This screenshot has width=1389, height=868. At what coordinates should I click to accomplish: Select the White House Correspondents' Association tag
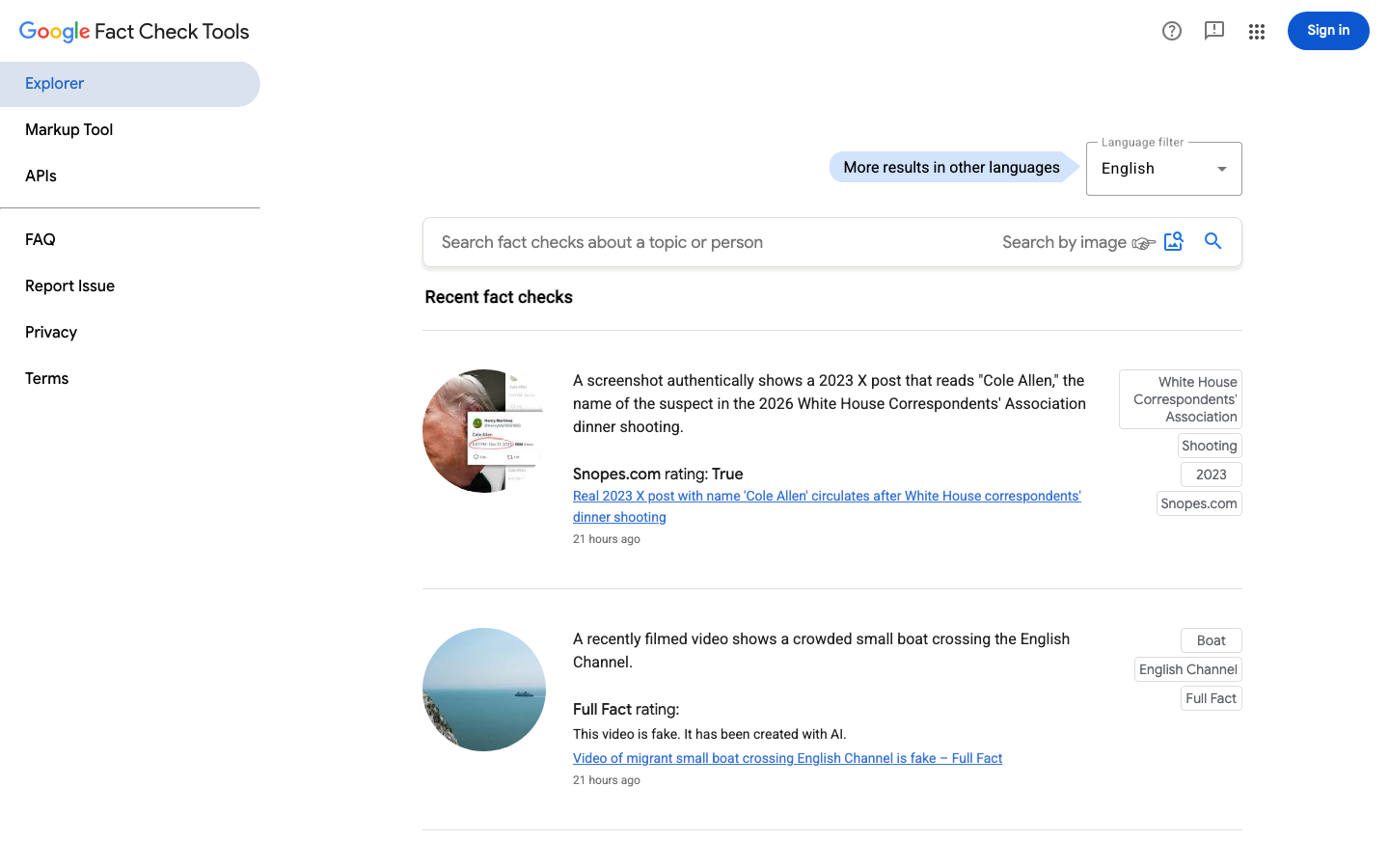pos(1181,399)
